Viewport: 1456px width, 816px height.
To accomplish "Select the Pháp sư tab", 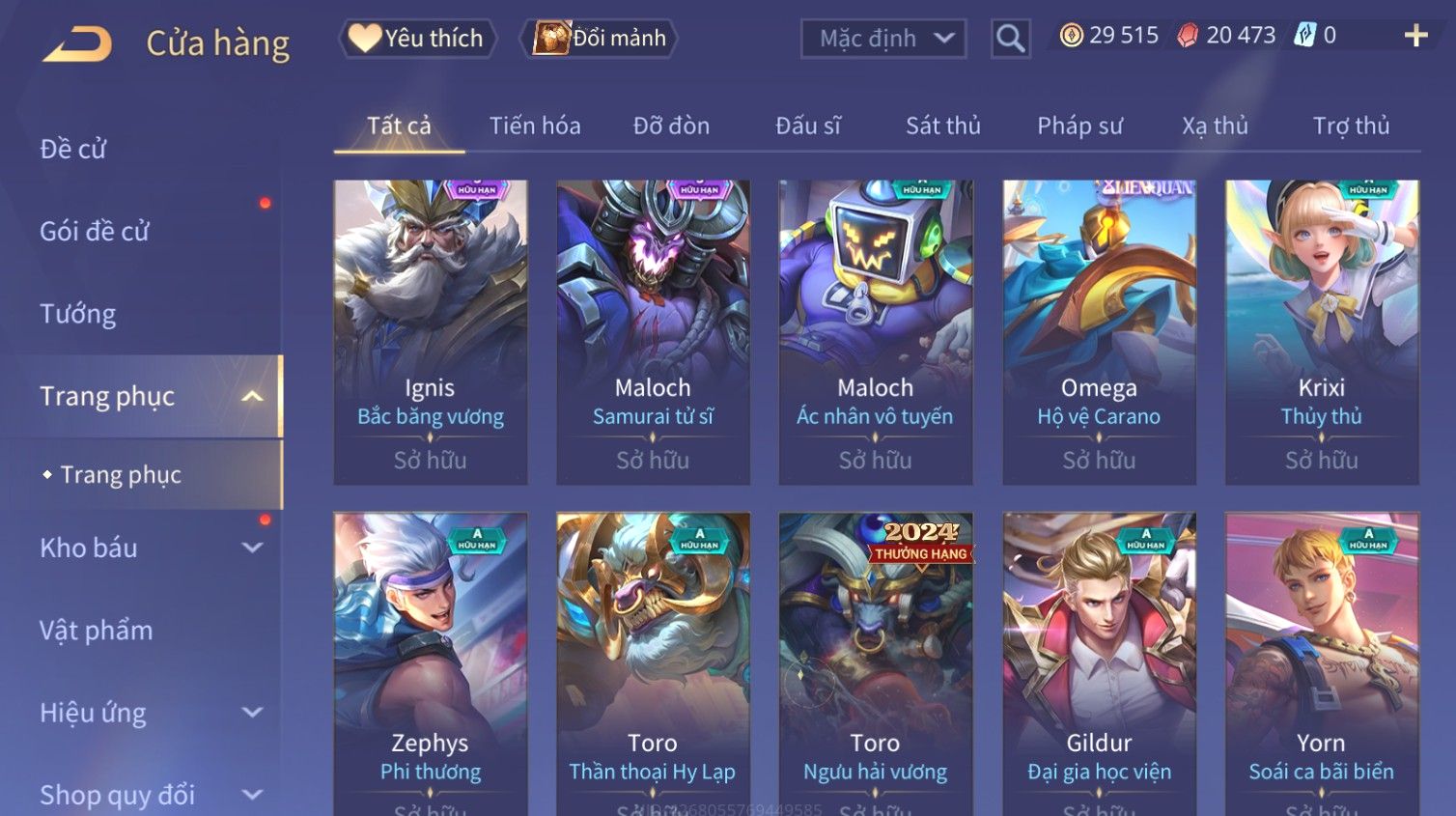I will pos(1079,126).
